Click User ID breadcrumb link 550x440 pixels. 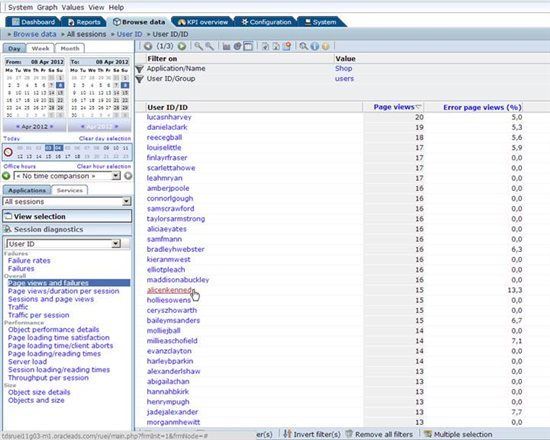tap(129, 34)
